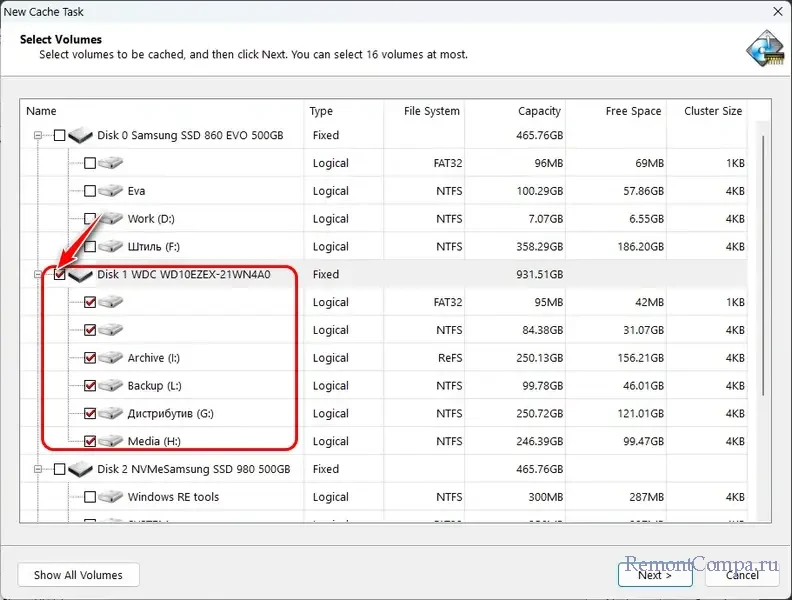Viewport: 792px width, 600px height.
Task: Click Next to continue the wizard
Action: tap(655, 575)
